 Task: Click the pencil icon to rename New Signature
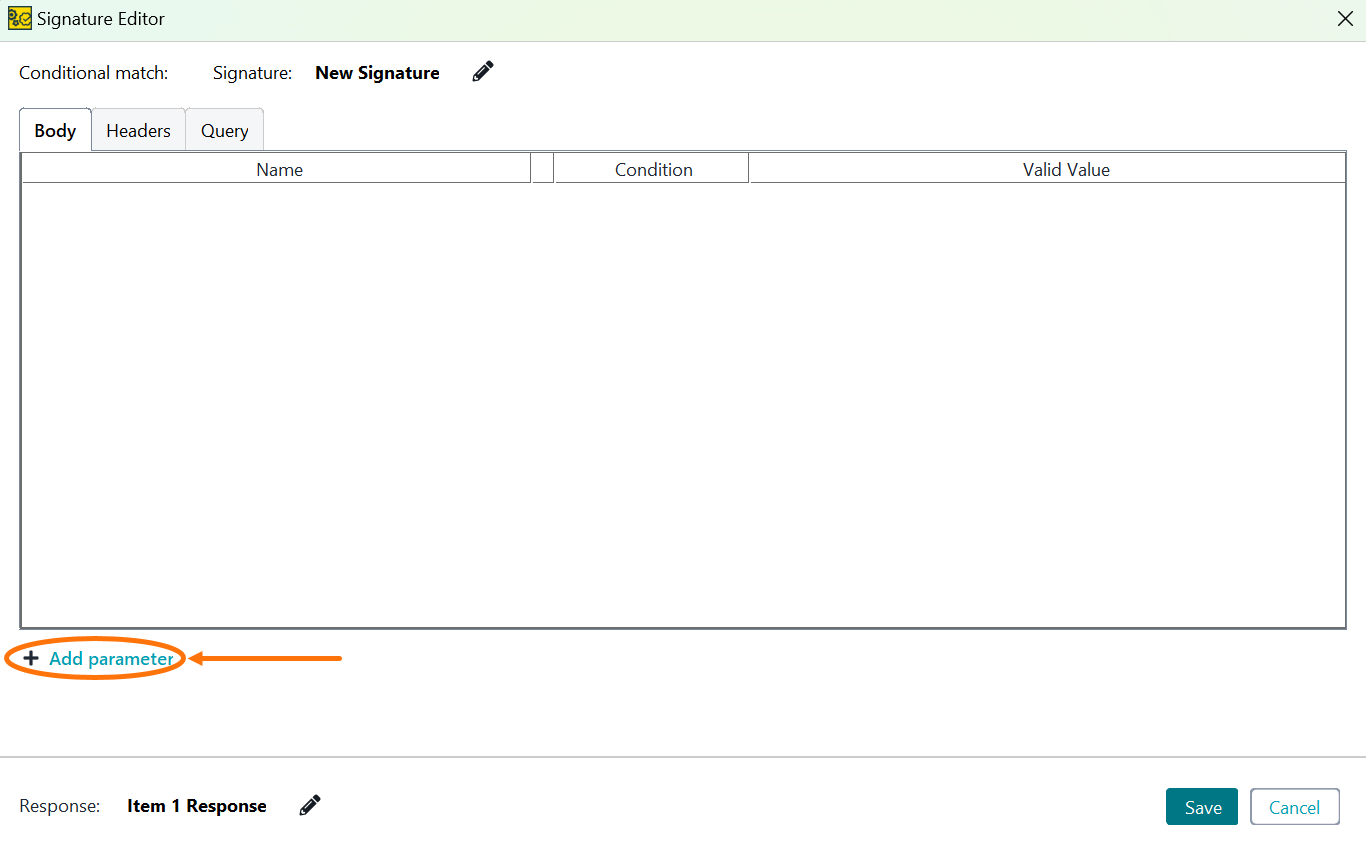[x=482, y=71]
